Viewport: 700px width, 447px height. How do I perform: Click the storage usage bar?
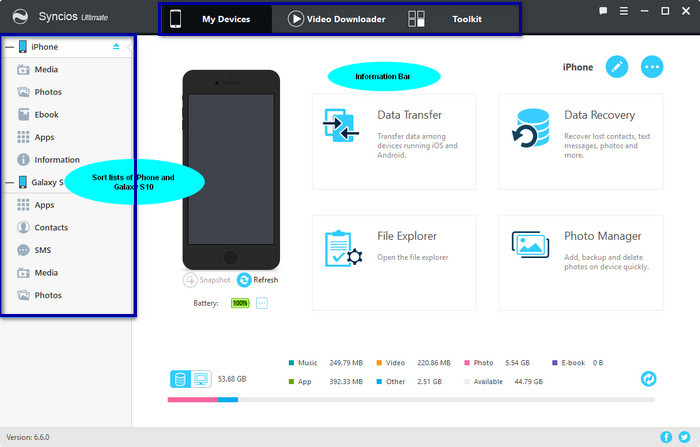pyautogui.click(x=411, y=400)
